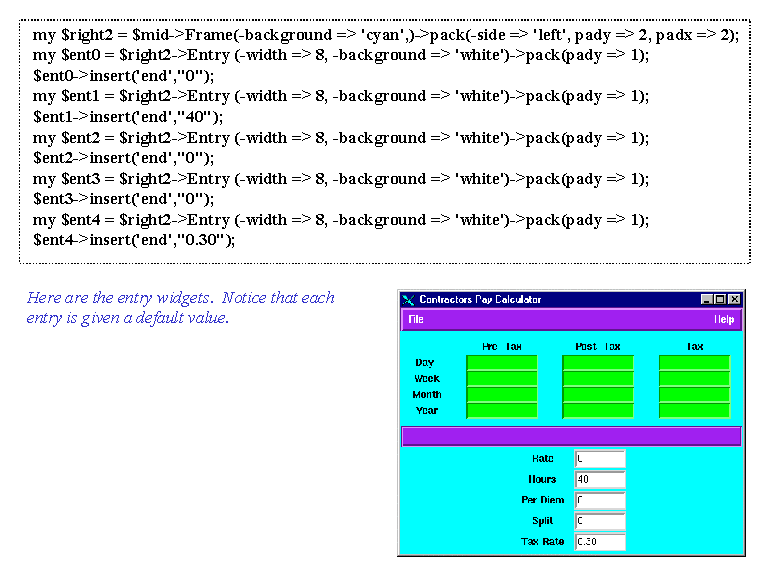
Task: Click the Pre Tax Year field
Action: pyautogui.click(x=502, y=411)
